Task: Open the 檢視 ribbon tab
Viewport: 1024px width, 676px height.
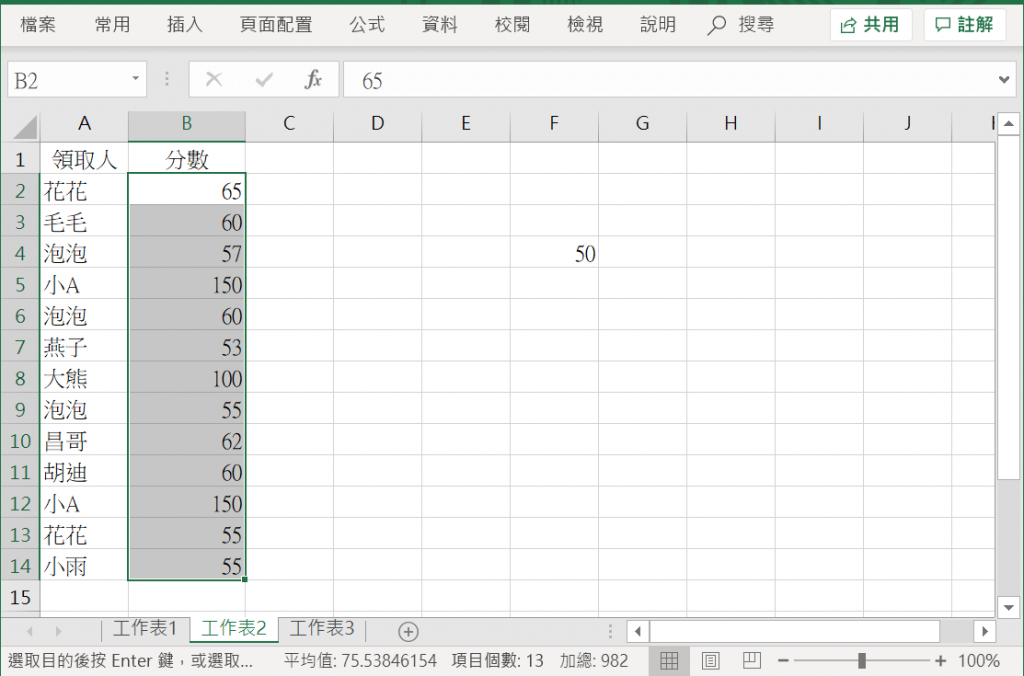Action: point(585,25)
